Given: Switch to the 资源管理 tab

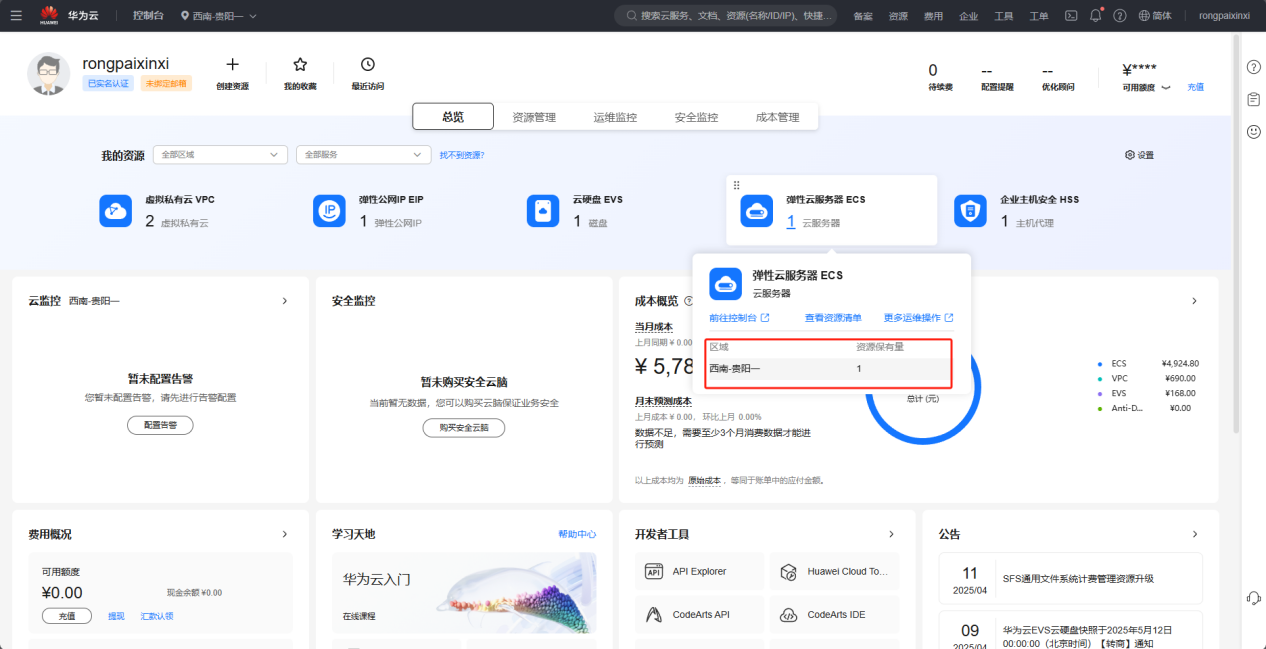Looking at the screenshot, I should (534, 117).
